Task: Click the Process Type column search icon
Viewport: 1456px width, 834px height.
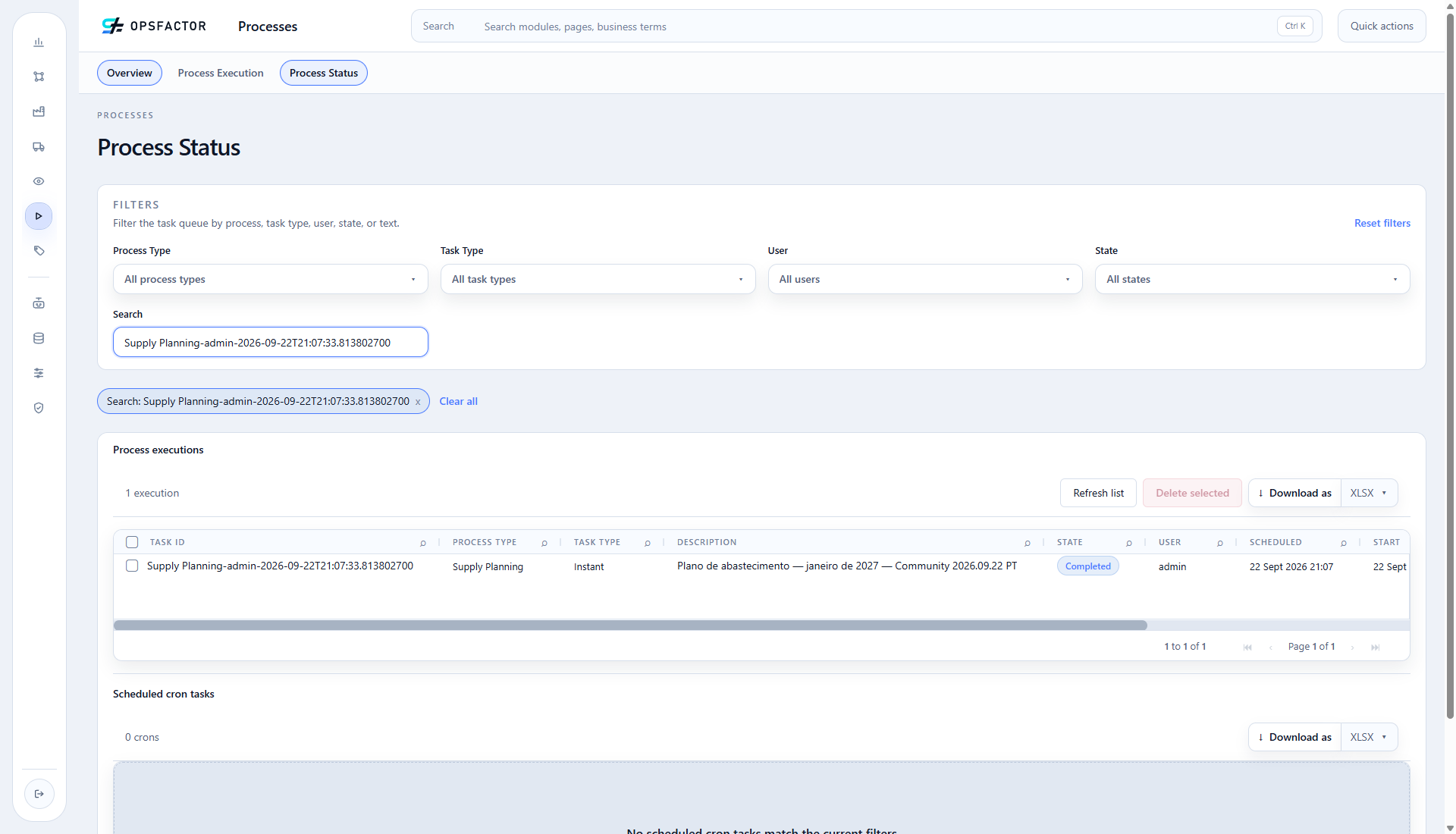Action: click(x=544, y=543)
